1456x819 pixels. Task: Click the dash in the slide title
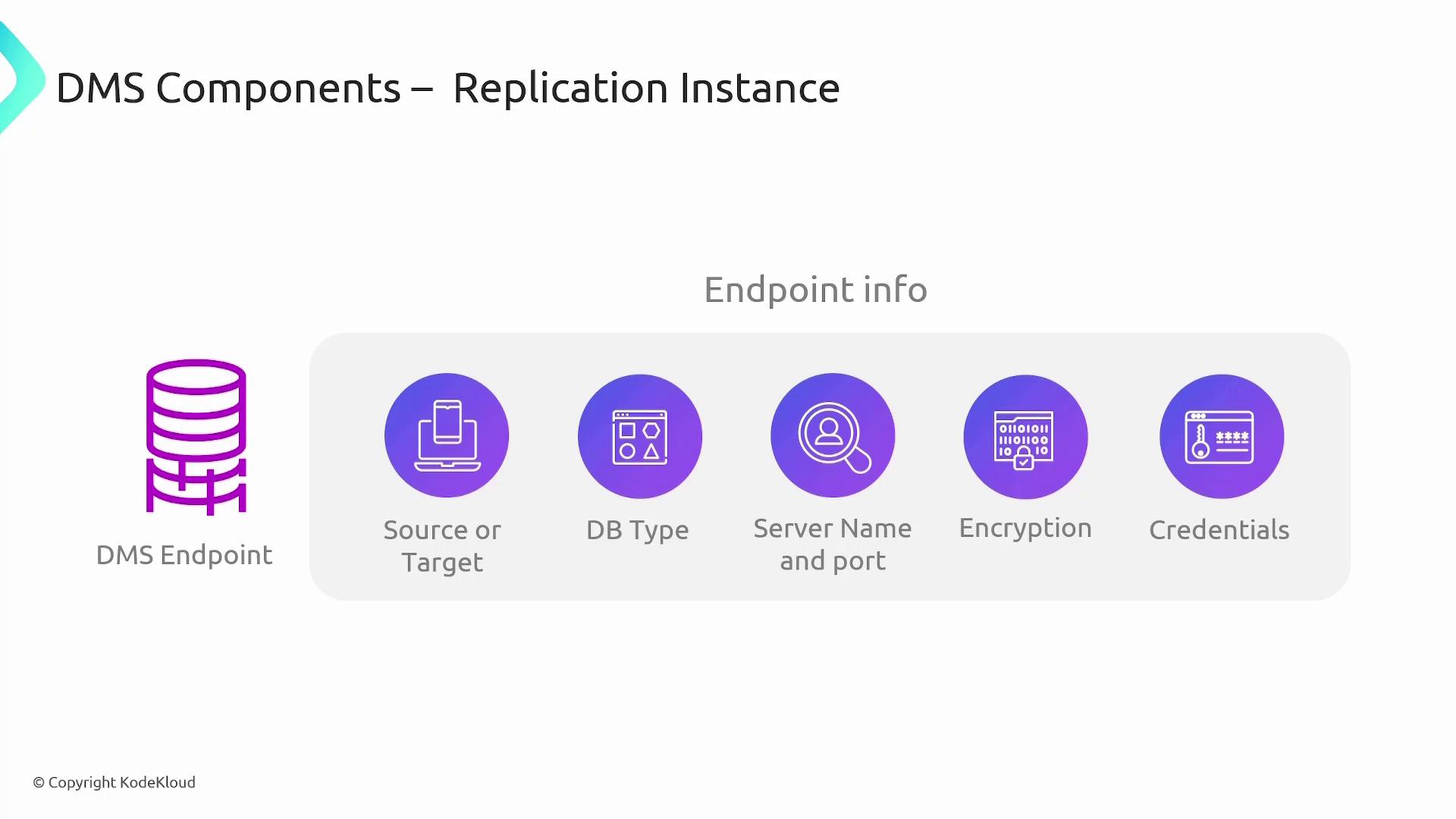pyautogui.click(x=422, y=89)
